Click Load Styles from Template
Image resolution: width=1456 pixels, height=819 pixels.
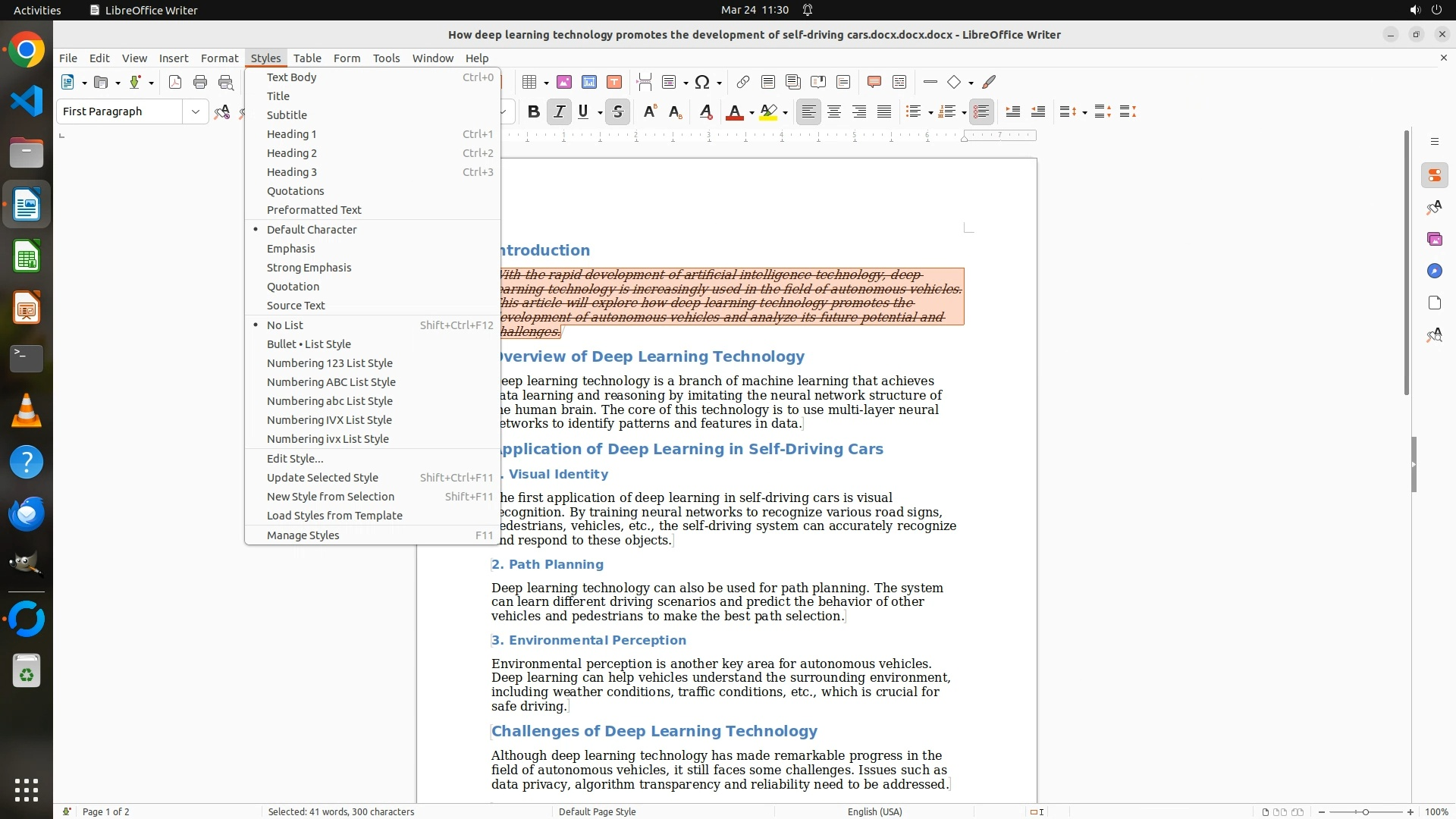[x=334, y=516]
